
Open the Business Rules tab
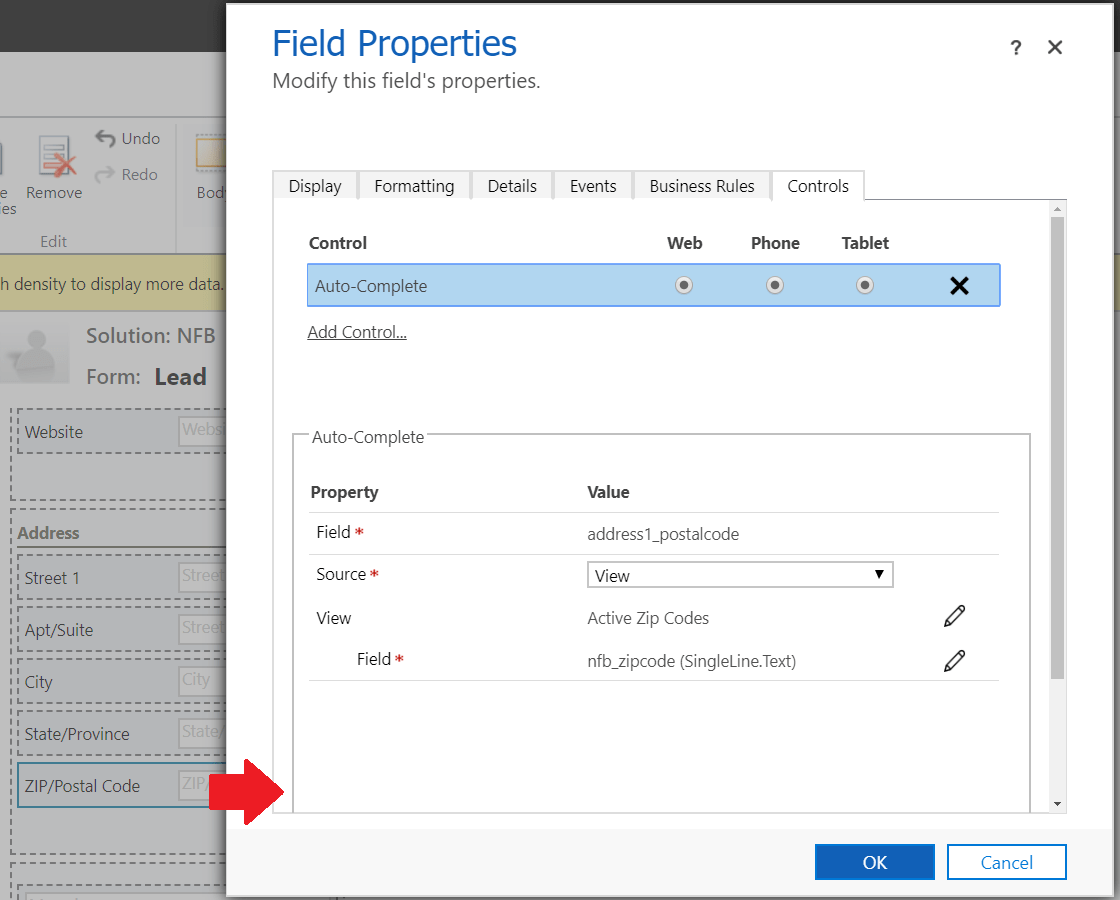pos(702,186)
